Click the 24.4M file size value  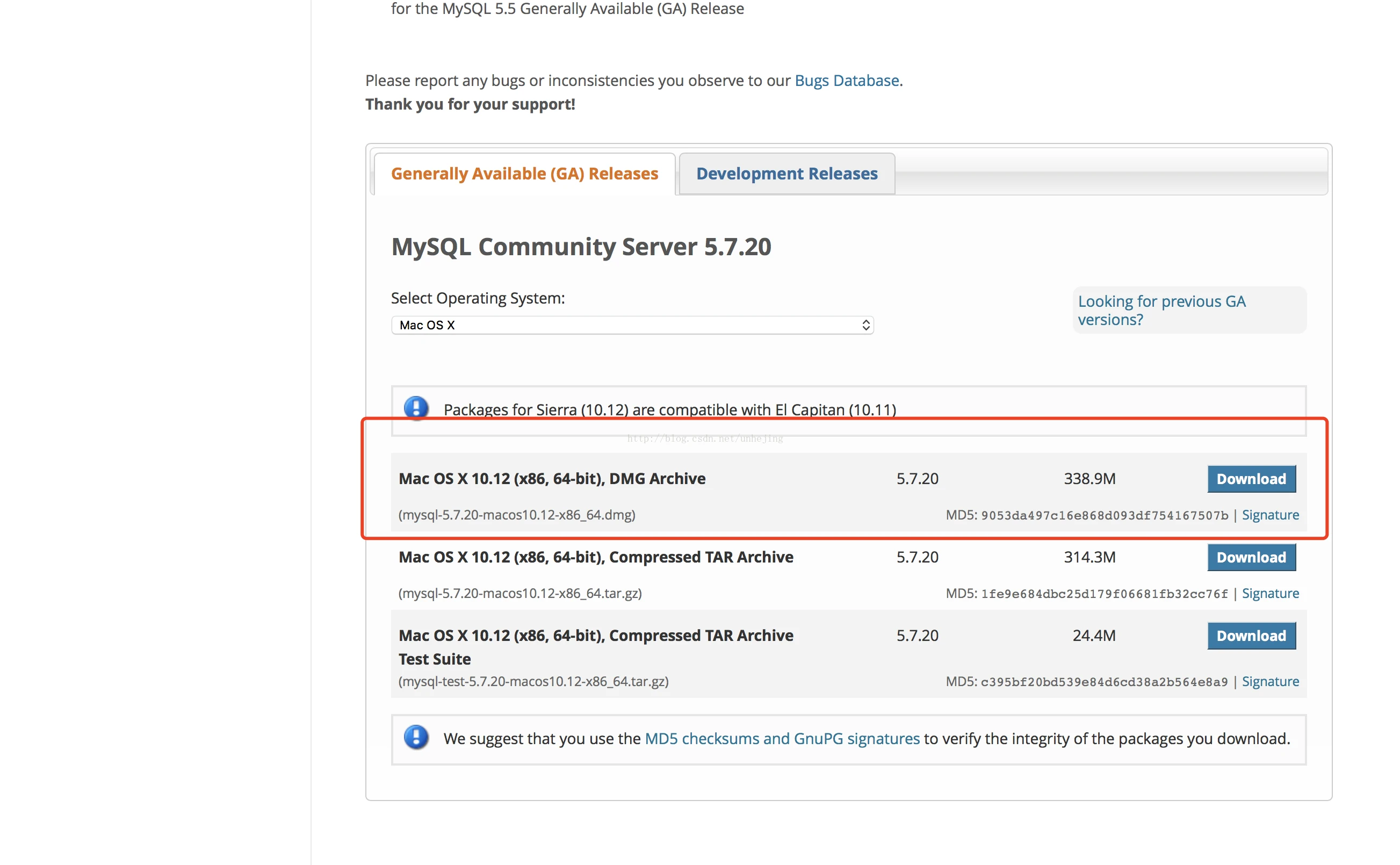pos(1093,635)
